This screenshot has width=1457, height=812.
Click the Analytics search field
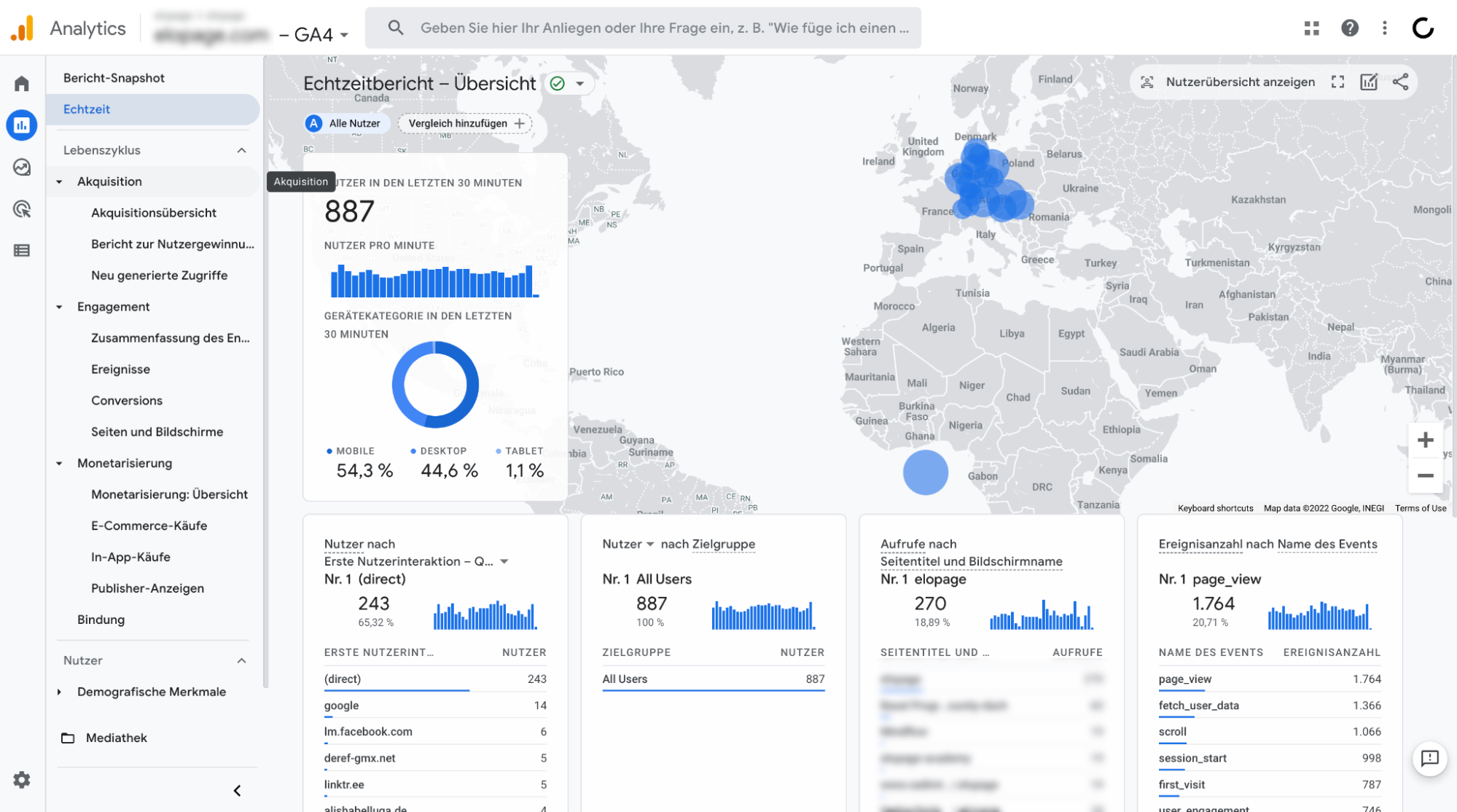643,28
